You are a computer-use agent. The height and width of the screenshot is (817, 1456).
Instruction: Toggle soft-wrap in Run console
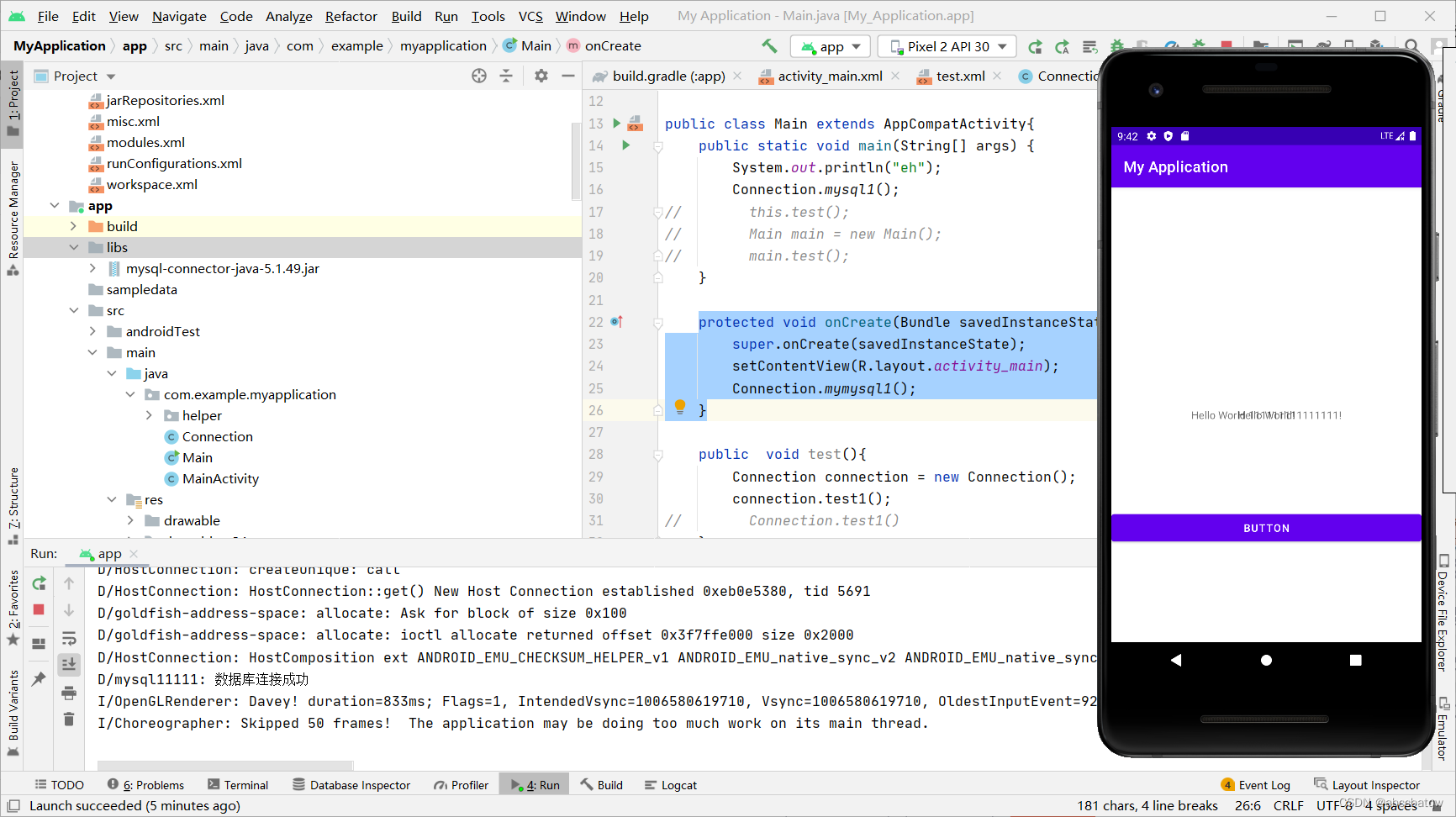[69, 638]
